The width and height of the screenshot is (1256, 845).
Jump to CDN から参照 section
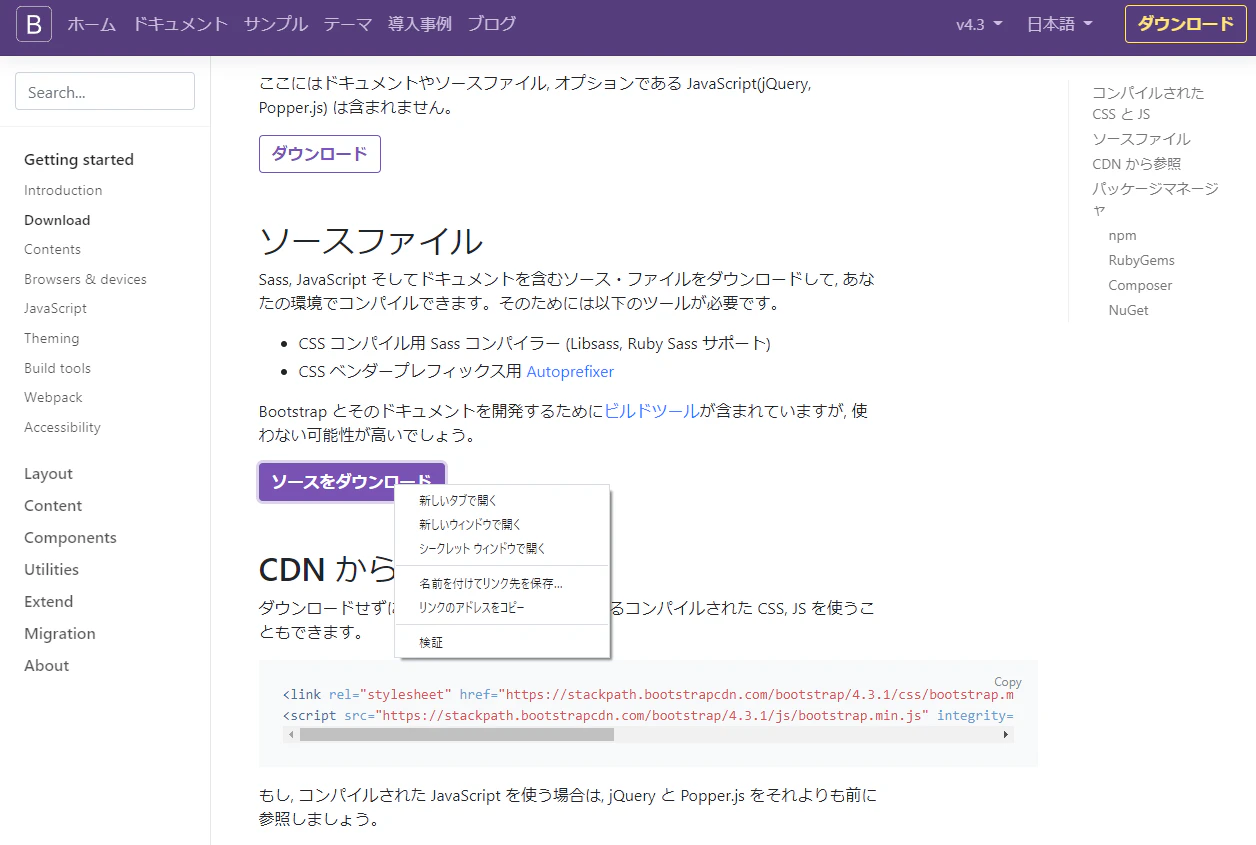[1136, 164]
